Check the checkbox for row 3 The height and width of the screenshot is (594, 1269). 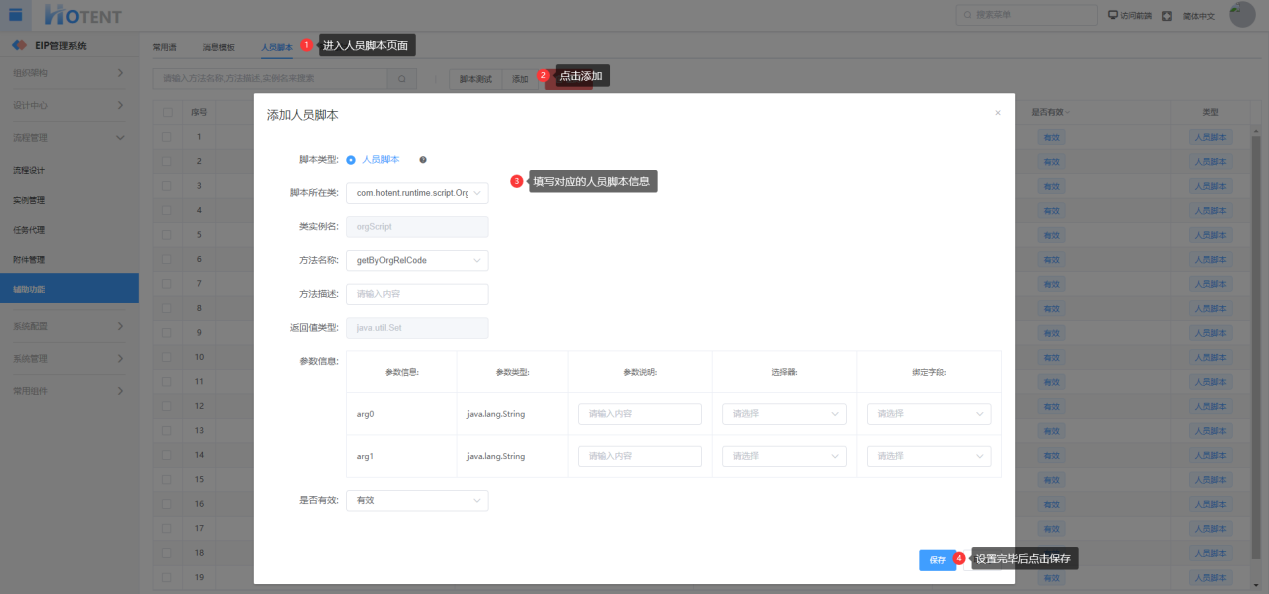click(167, 185)
